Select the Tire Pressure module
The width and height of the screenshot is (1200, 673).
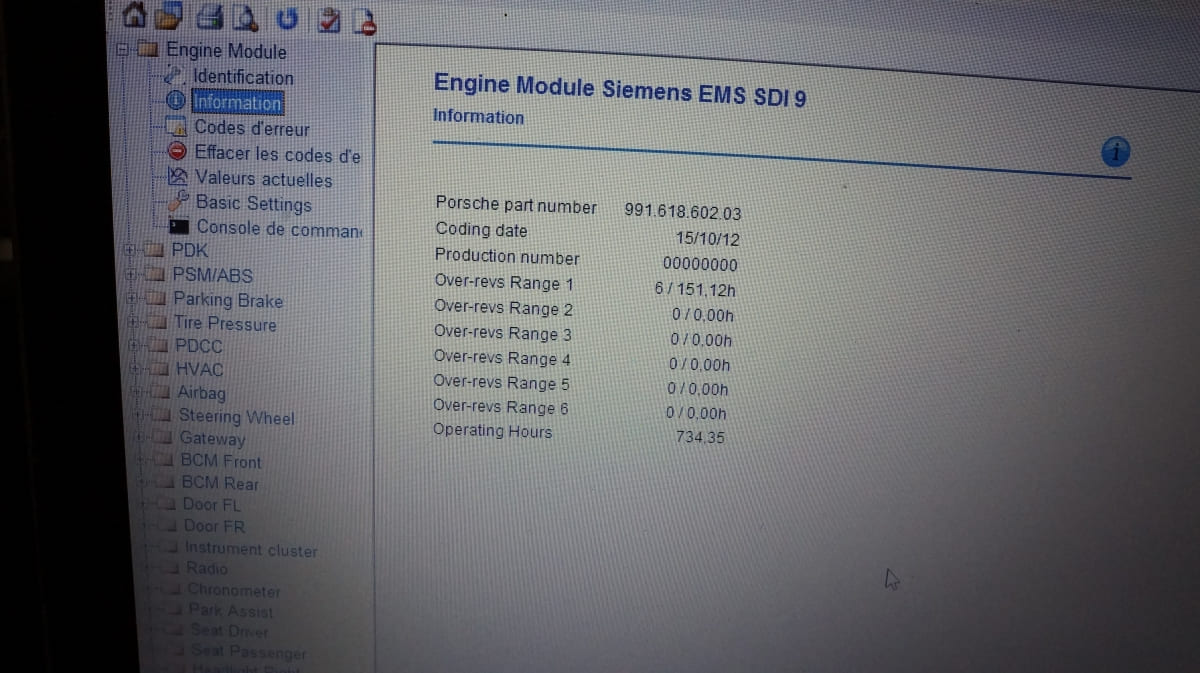point(224,324)
